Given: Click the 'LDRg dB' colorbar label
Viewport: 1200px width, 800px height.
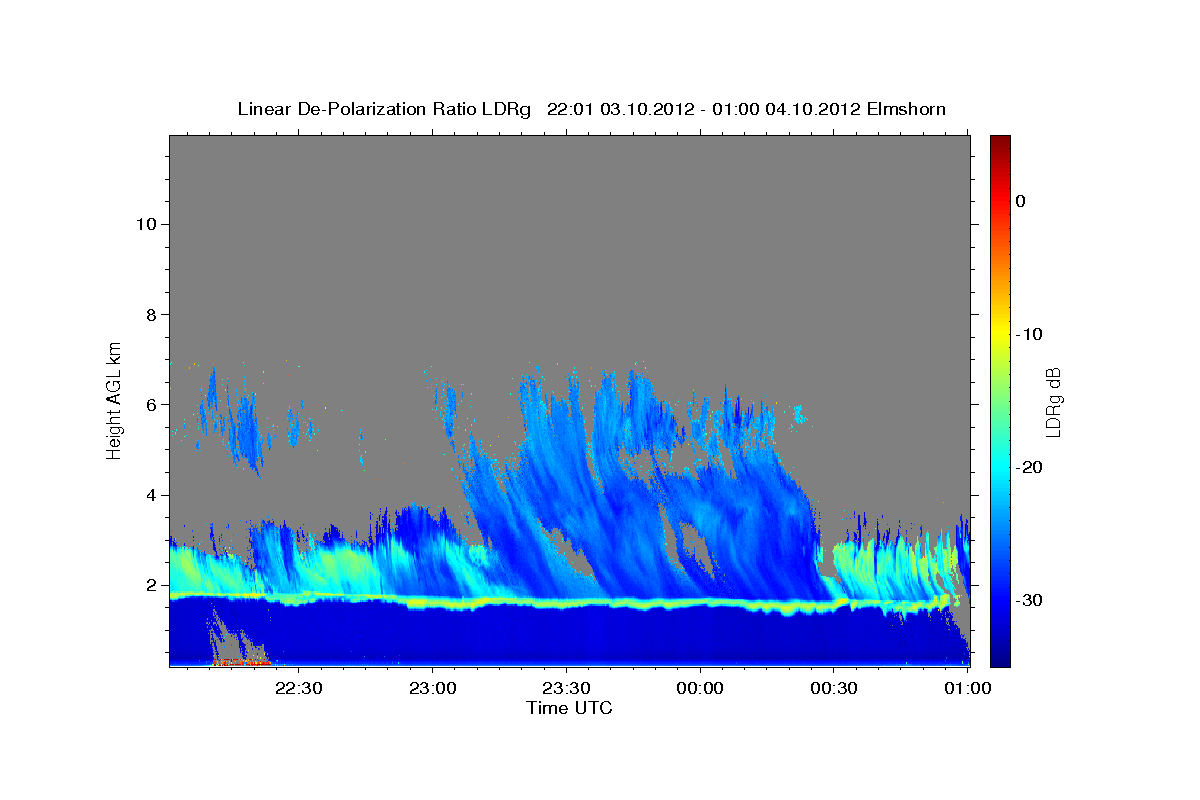Looking at the screenshot, I should [x=1052, y=400].
